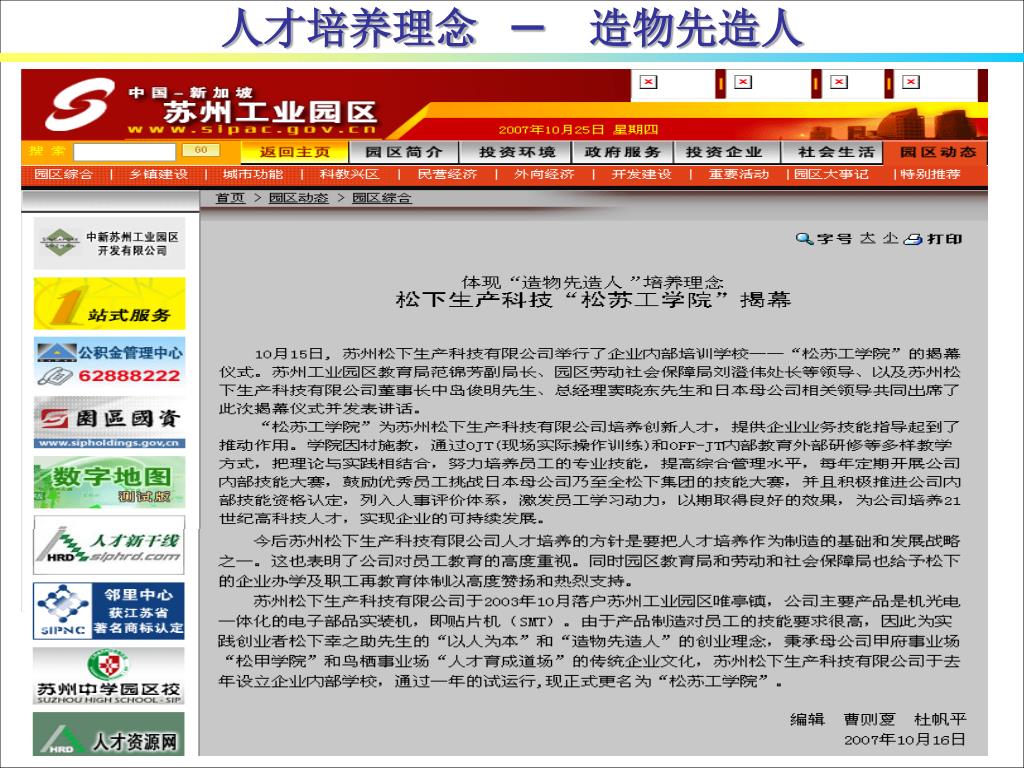
Task: Click the date text 2007年10月25日 星期四
Action: (578, 129)
